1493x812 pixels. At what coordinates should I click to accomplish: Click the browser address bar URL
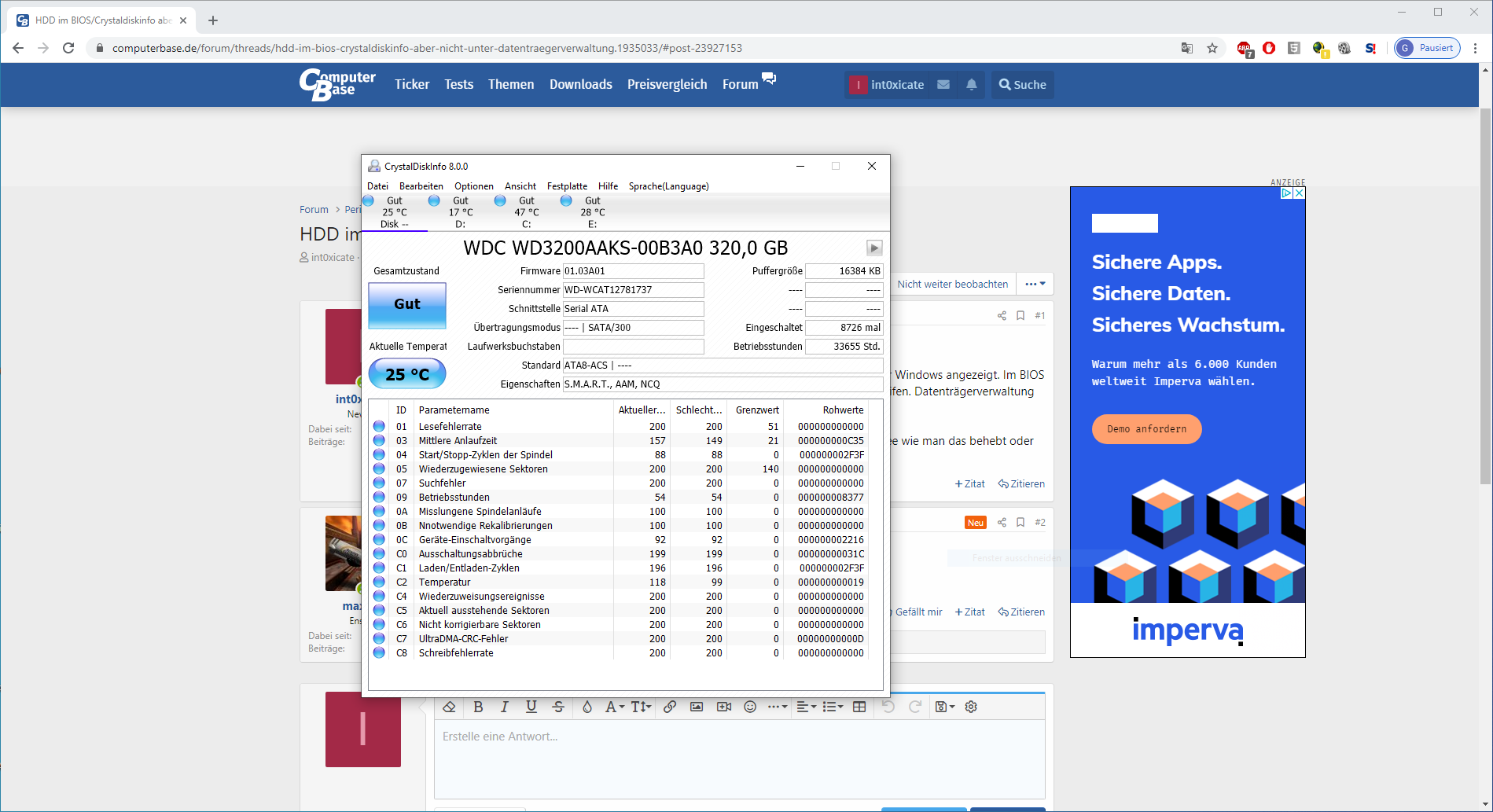point(427,48)
